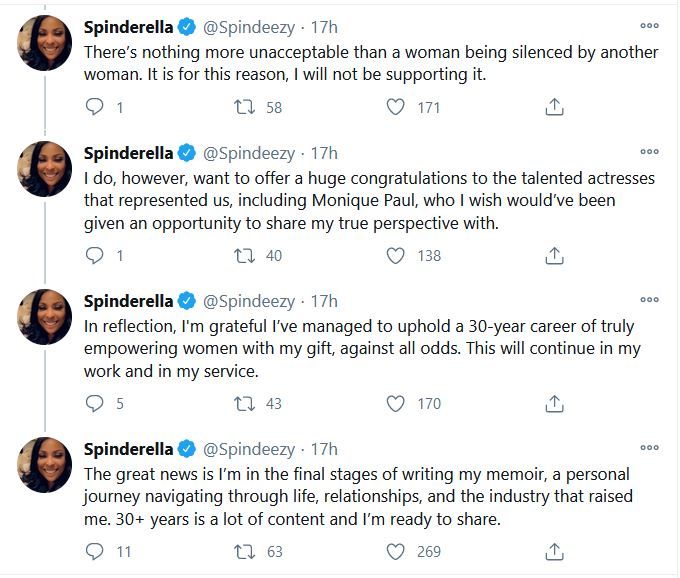
Task: Open the 17h timestamp on the 30-year career tweet
Action: [324, 301]
